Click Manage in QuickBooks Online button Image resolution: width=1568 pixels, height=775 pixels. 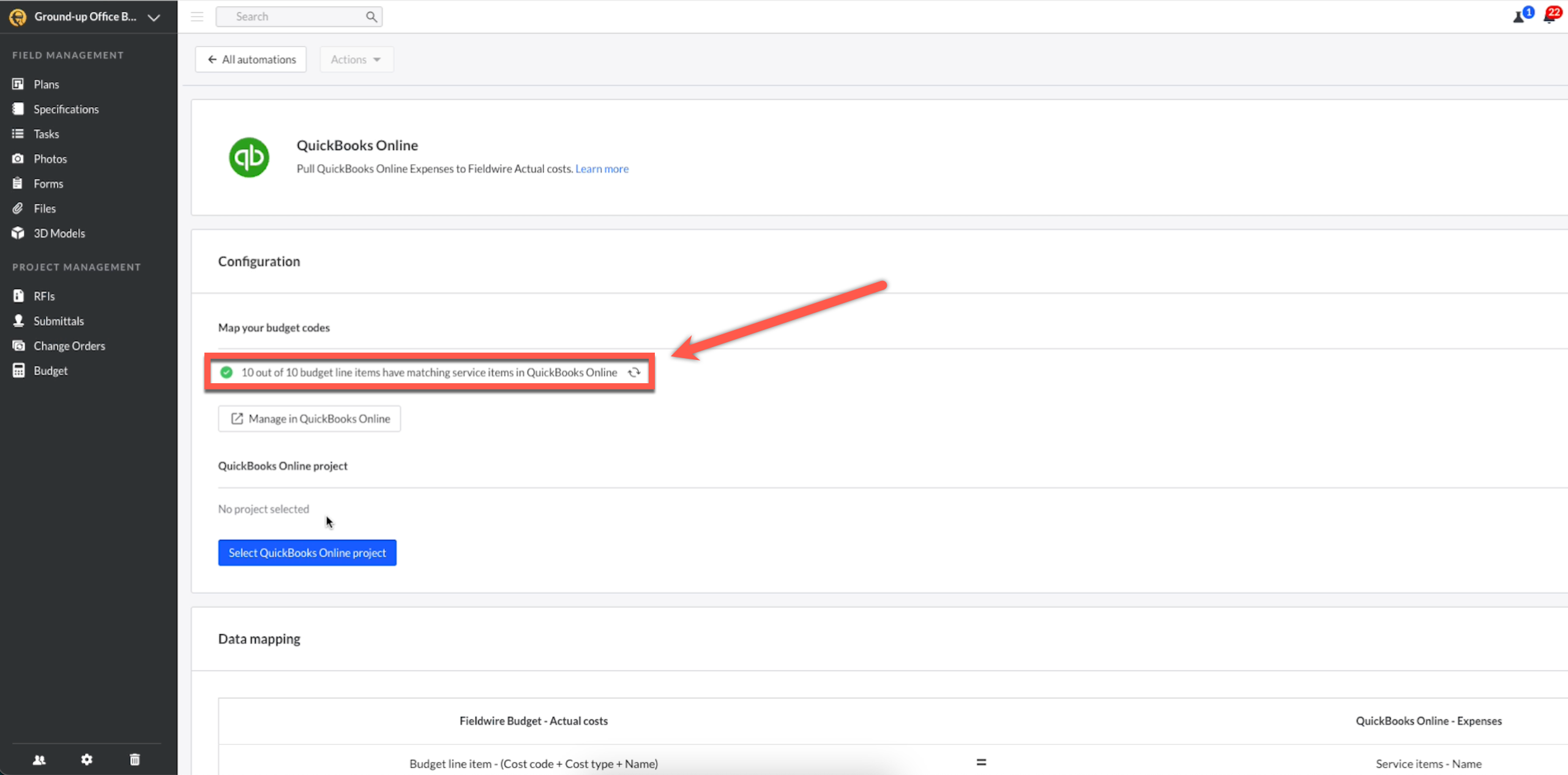coord(309,419)
